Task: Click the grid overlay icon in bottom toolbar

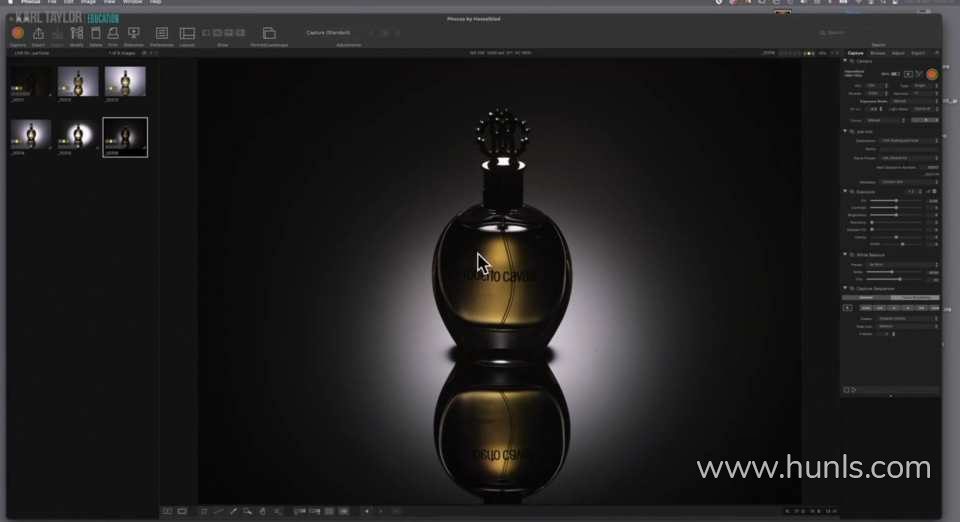Action: (x=329, y=511)
